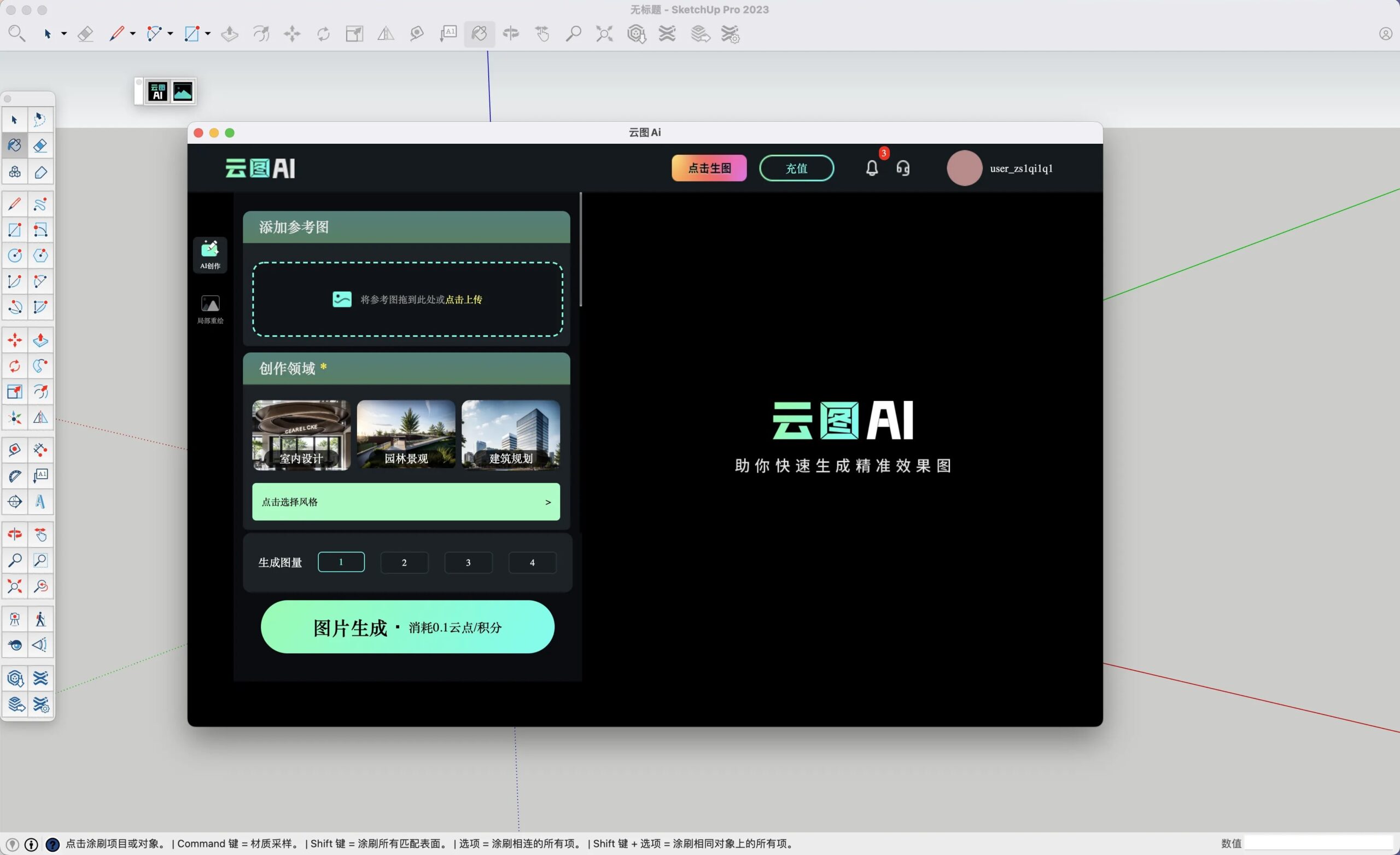This screenshot has width=1400, height=855.
Task: Switch to the 局部重绘 sidebar tab
Action: click(x=210, y=309)
